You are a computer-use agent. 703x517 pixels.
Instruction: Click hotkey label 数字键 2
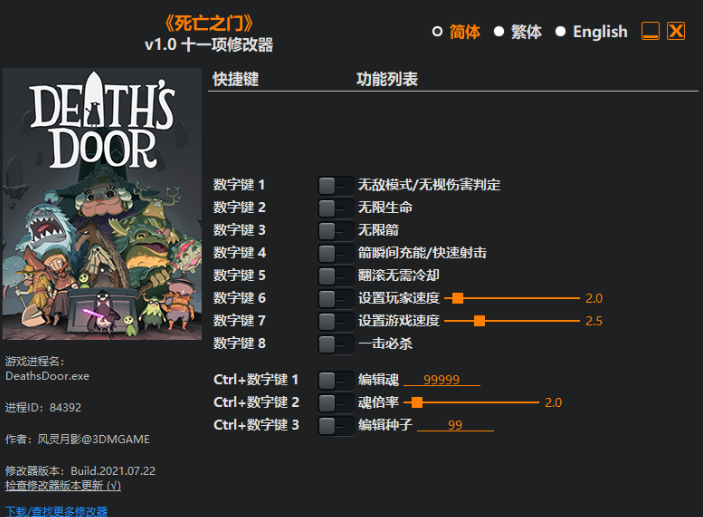(239, 208)
